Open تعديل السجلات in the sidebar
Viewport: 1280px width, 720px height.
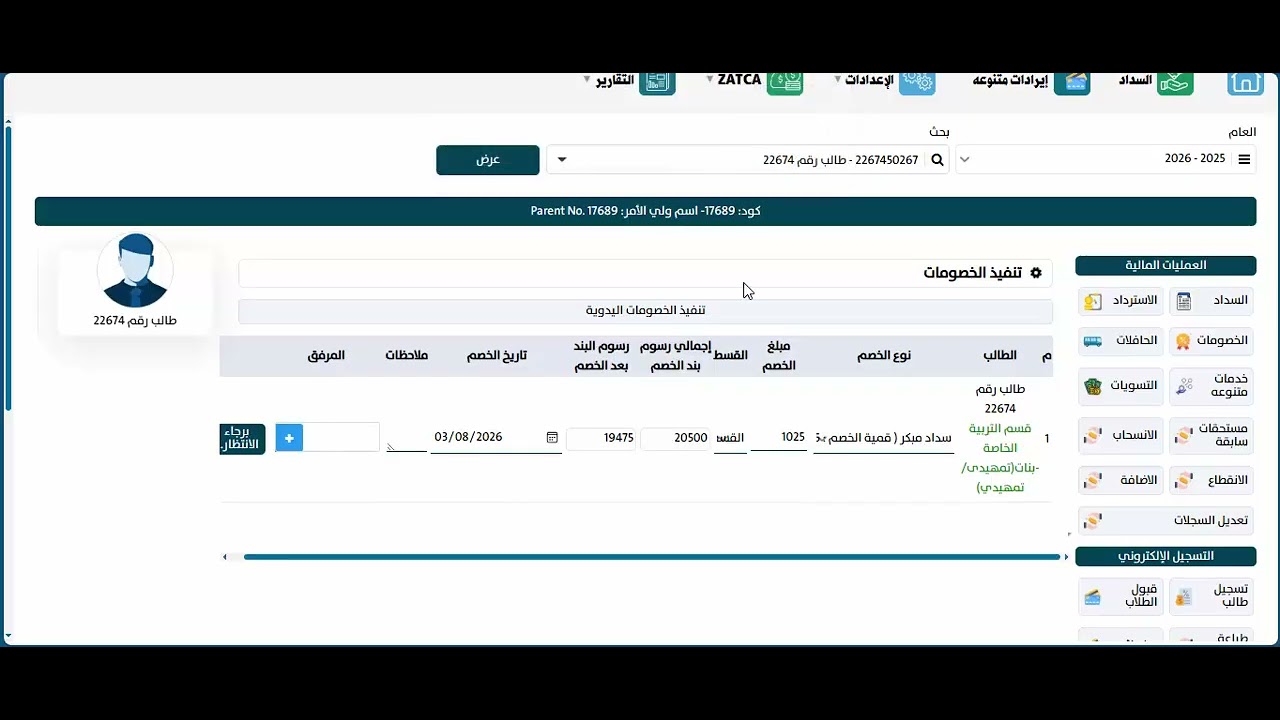[x=1166, y=521]
